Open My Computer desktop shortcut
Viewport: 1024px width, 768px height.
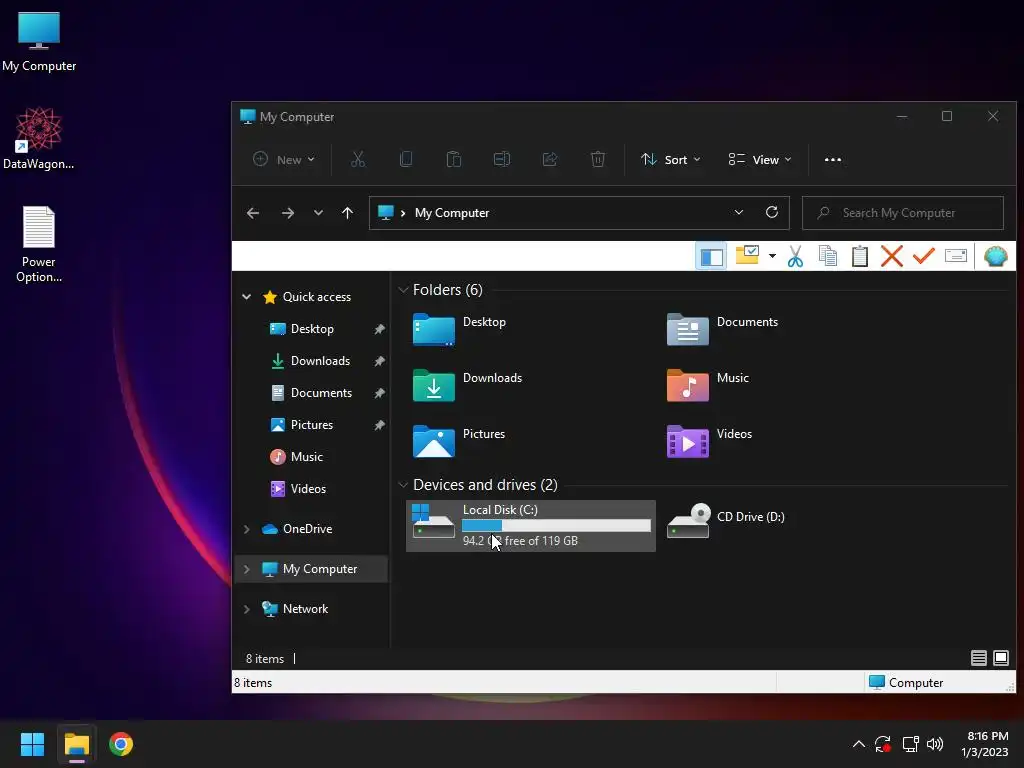(x=39, y=42)
